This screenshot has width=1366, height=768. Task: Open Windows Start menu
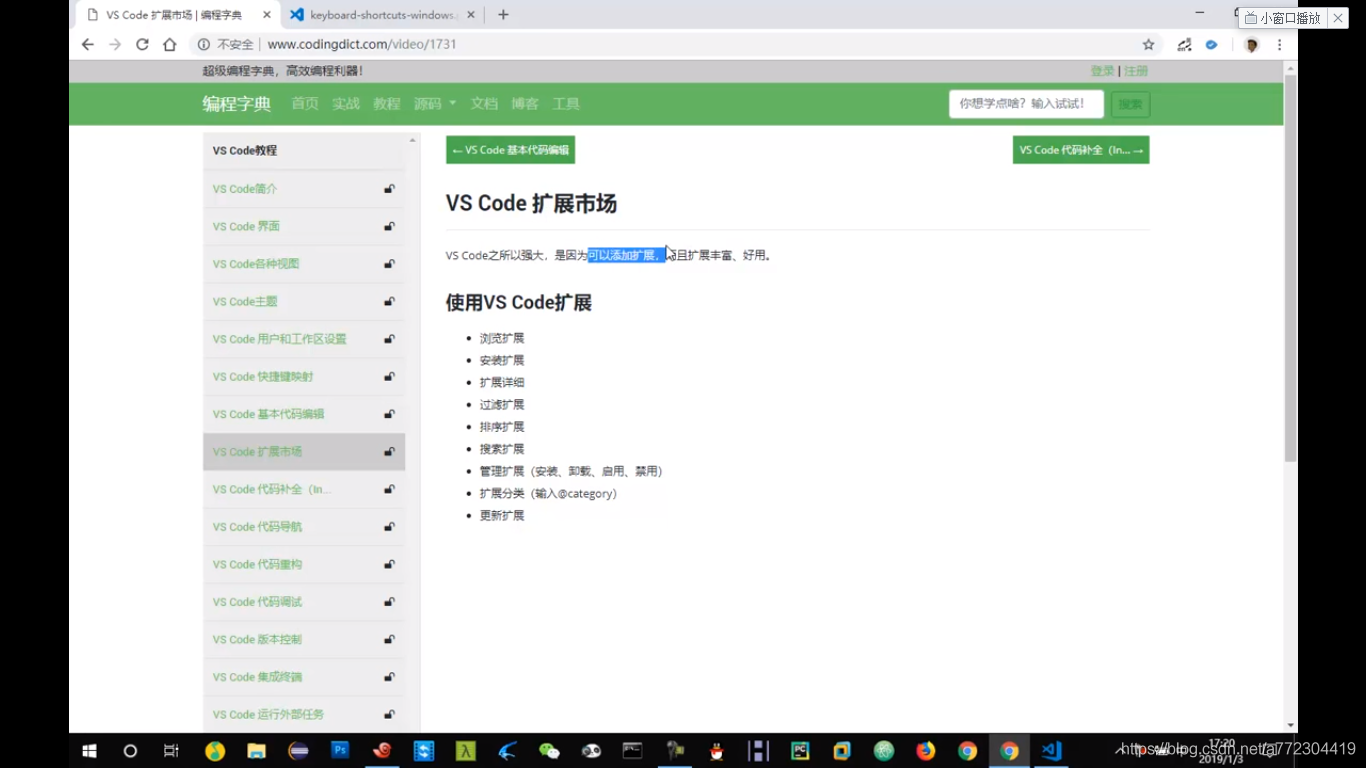tap(89, 750)
